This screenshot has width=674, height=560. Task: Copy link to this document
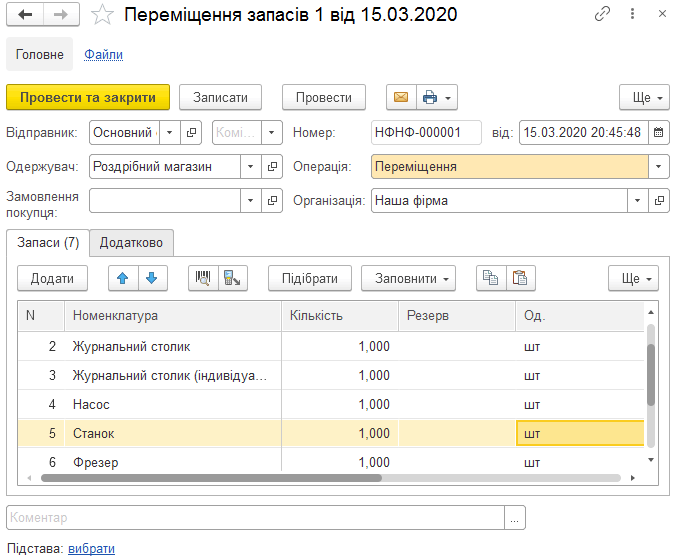(602, 14)
